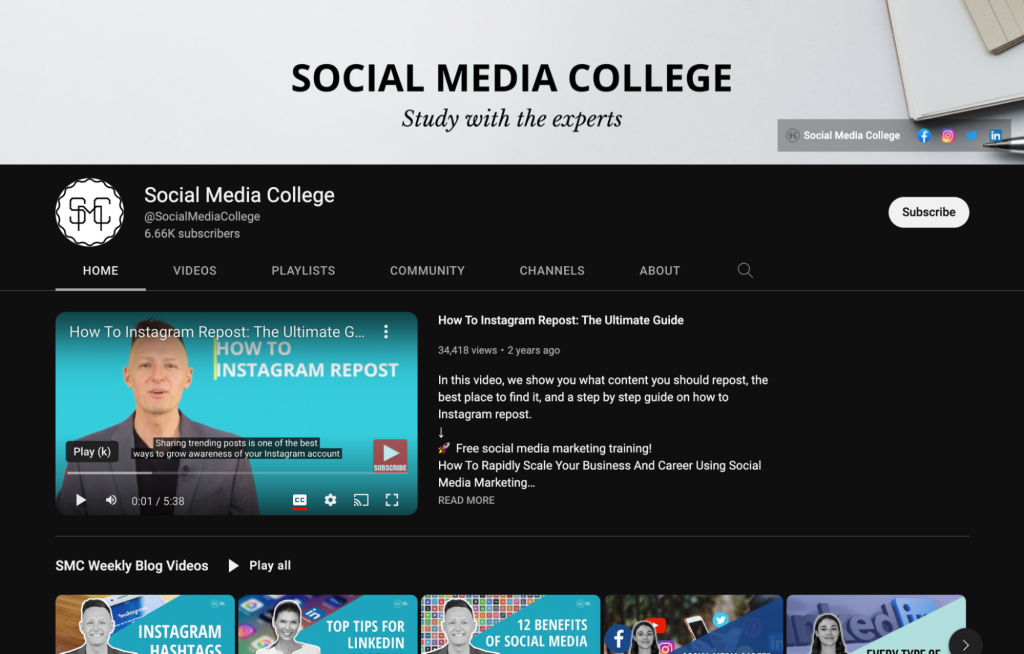Open the Top Tips for LinkedIn thumbnail
Image resolution: width=1024 pixels, height=654 pixels.
[328, 624]
